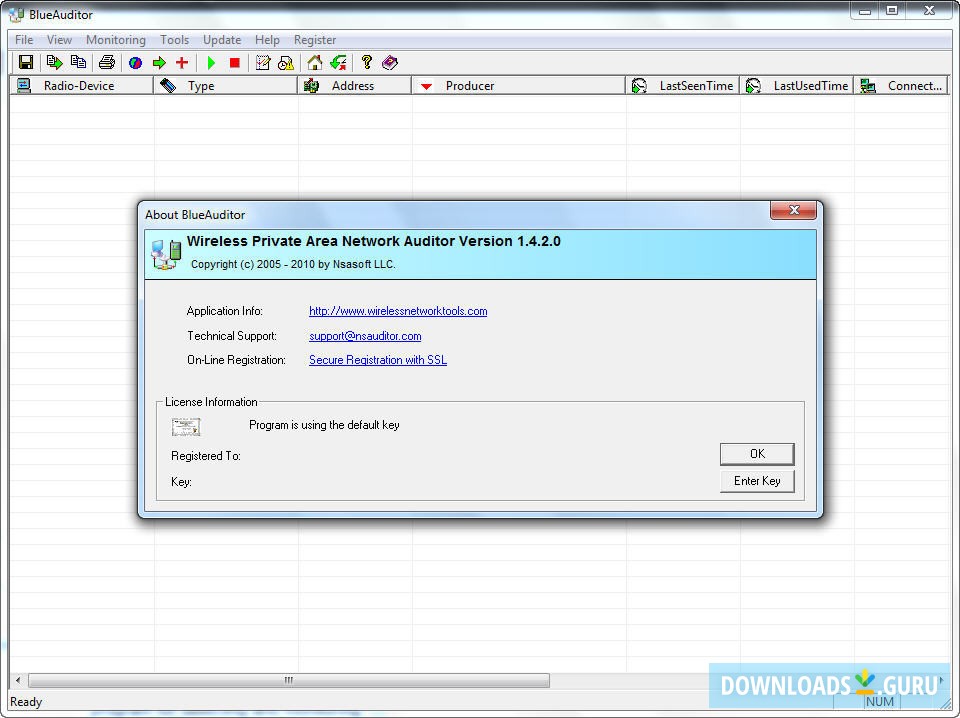Click the Enter Key button
The width and height of the screenshot is (960, 718).
pos(757,481)
